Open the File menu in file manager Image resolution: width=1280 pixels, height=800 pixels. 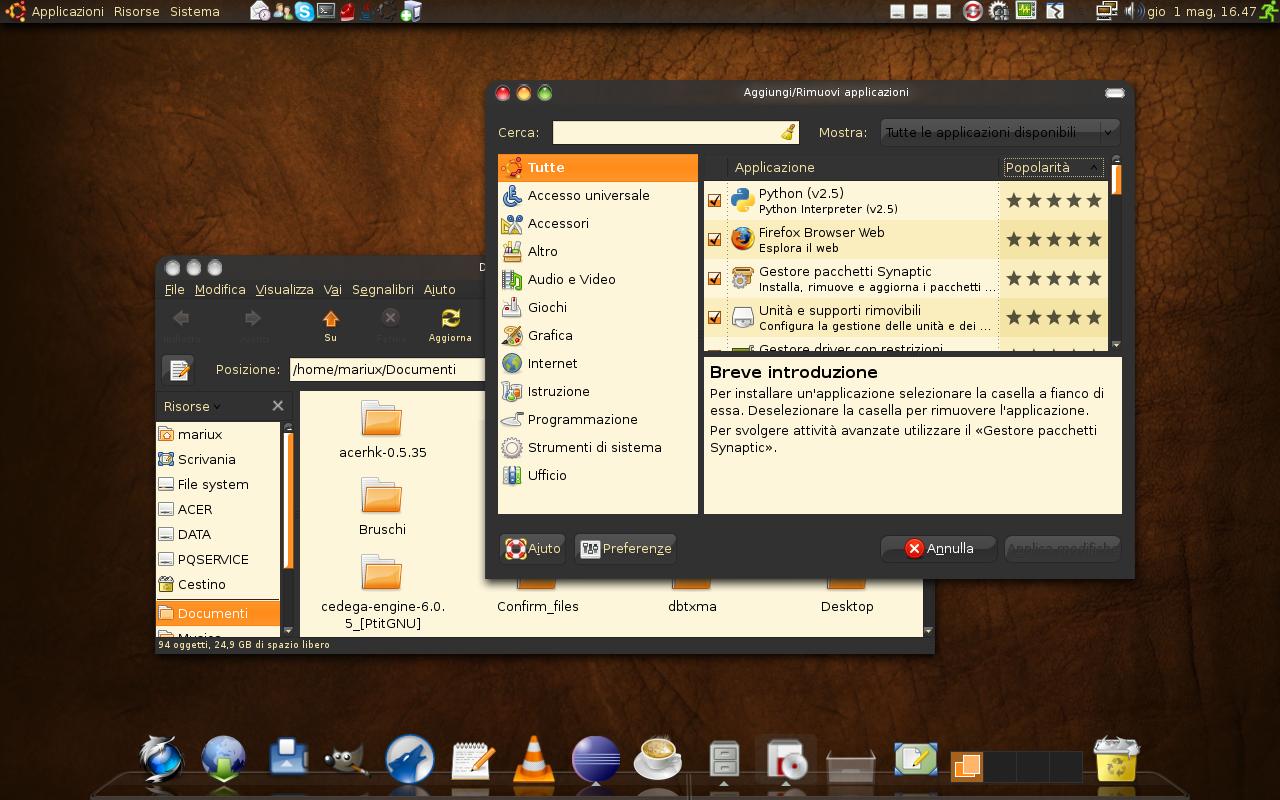[174, 289]
